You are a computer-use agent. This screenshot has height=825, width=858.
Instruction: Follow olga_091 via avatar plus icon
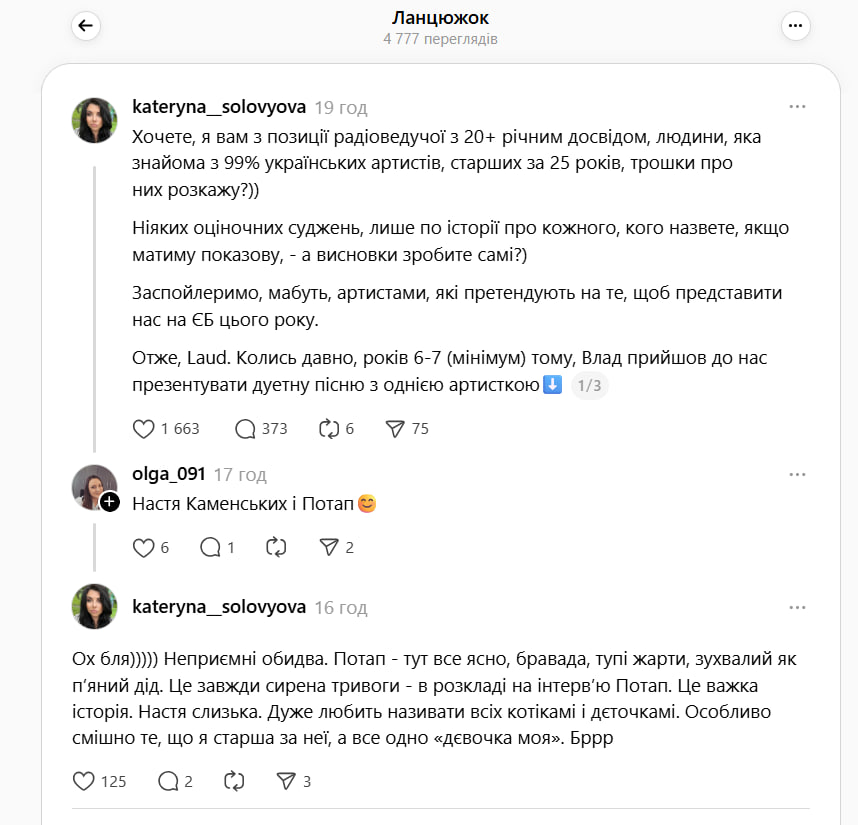point(110,503)
